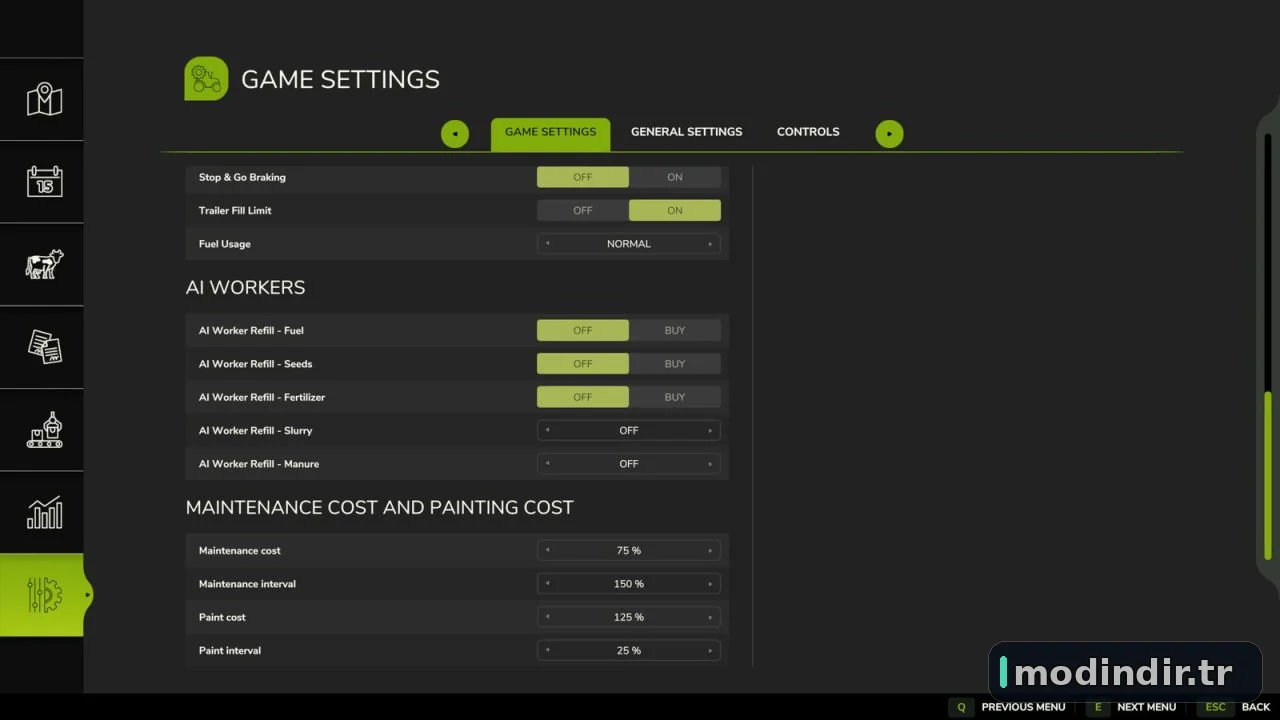The height and width of the screenshot is (720, 1280).
Task: Switch to the Game Settings tab
Action: pyautogui.click(x=550, y=134)
